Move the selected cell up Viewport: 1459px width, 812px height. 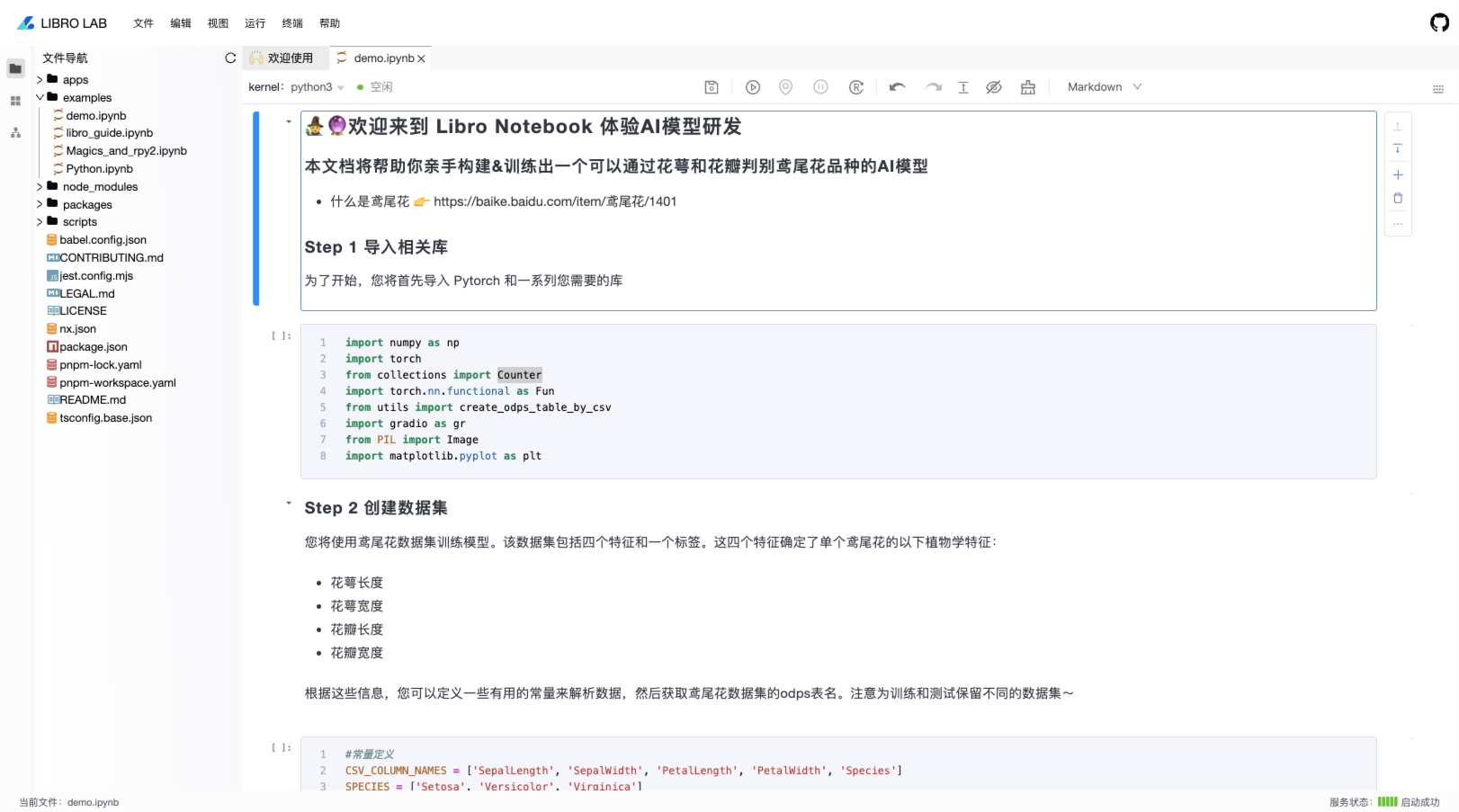tap(1398, 127)
